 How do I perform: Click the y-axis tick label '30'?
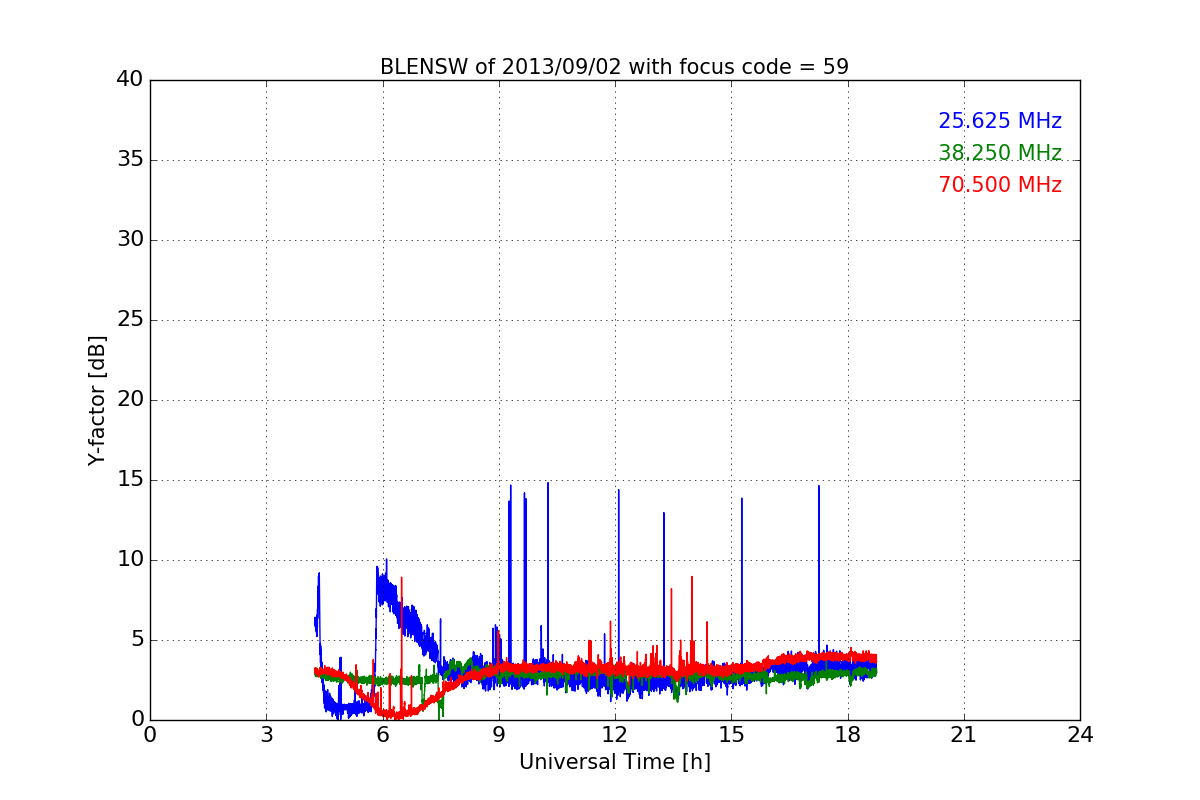(130, 240)
